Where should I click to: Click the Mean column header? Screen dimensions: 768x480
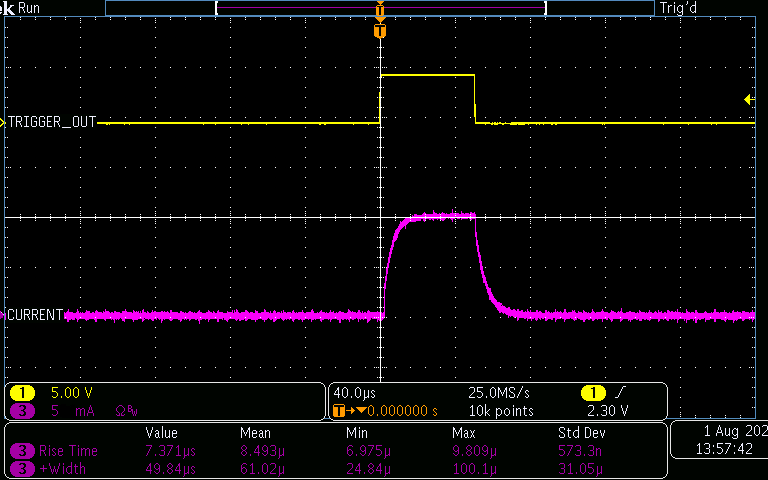[x=255, y=433]
